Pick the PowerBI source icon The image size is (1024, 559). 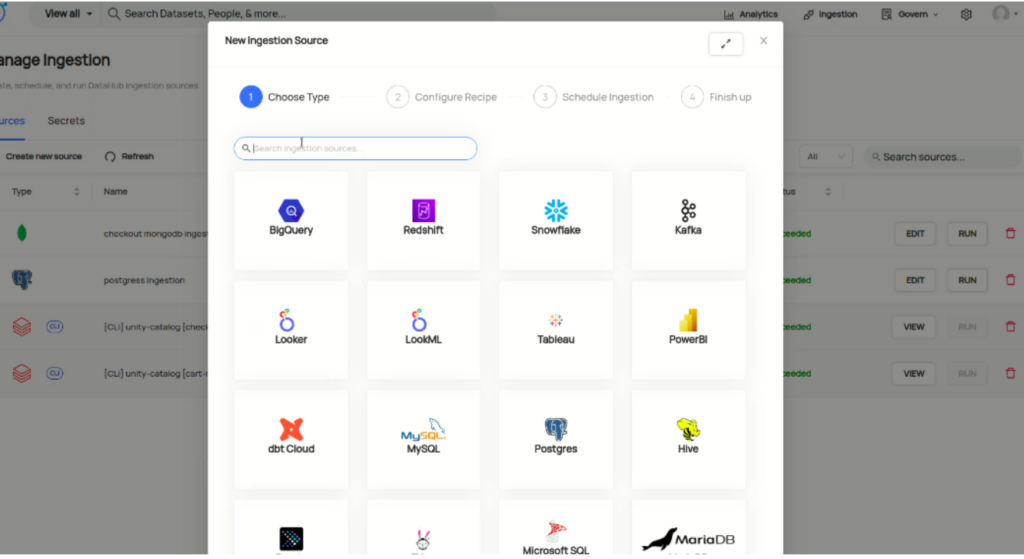(688, 320)
